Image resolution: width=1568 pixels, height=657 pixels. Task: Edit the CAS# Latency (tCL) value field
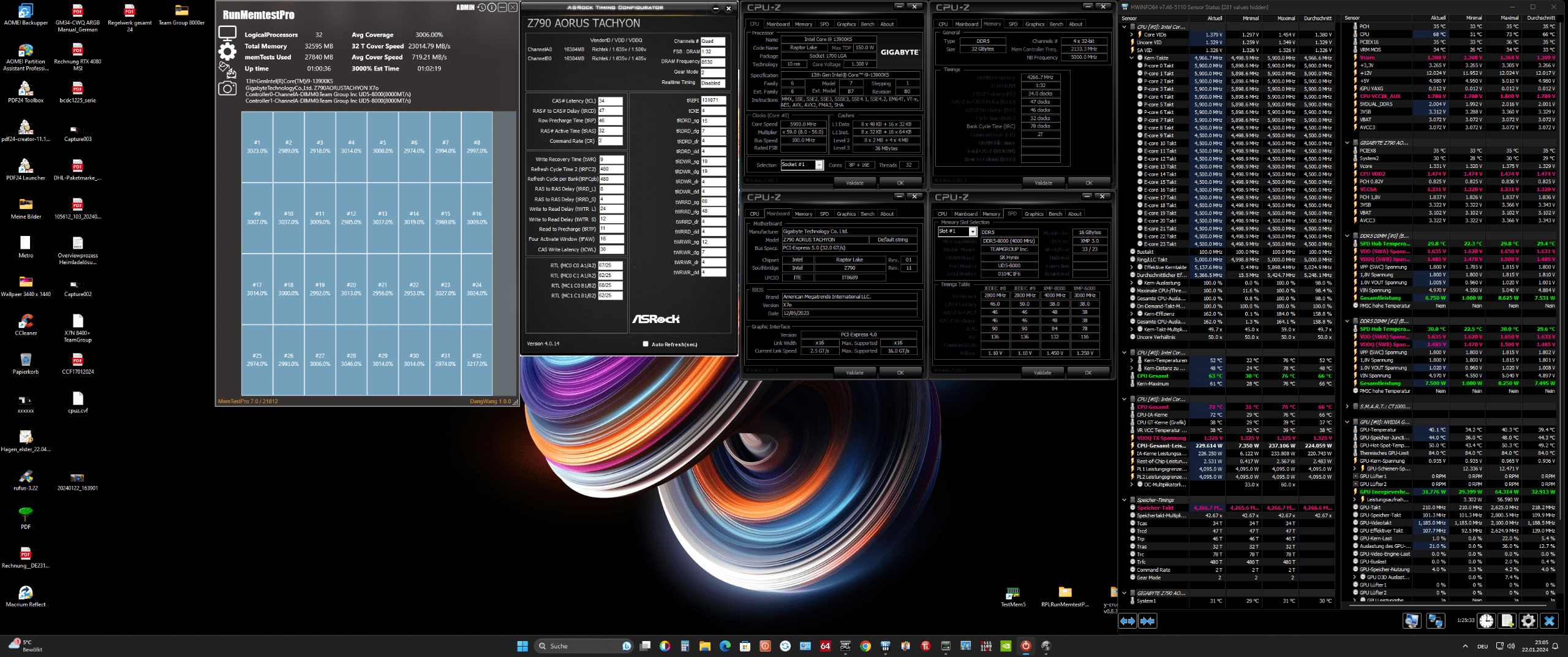coord(610,101)
